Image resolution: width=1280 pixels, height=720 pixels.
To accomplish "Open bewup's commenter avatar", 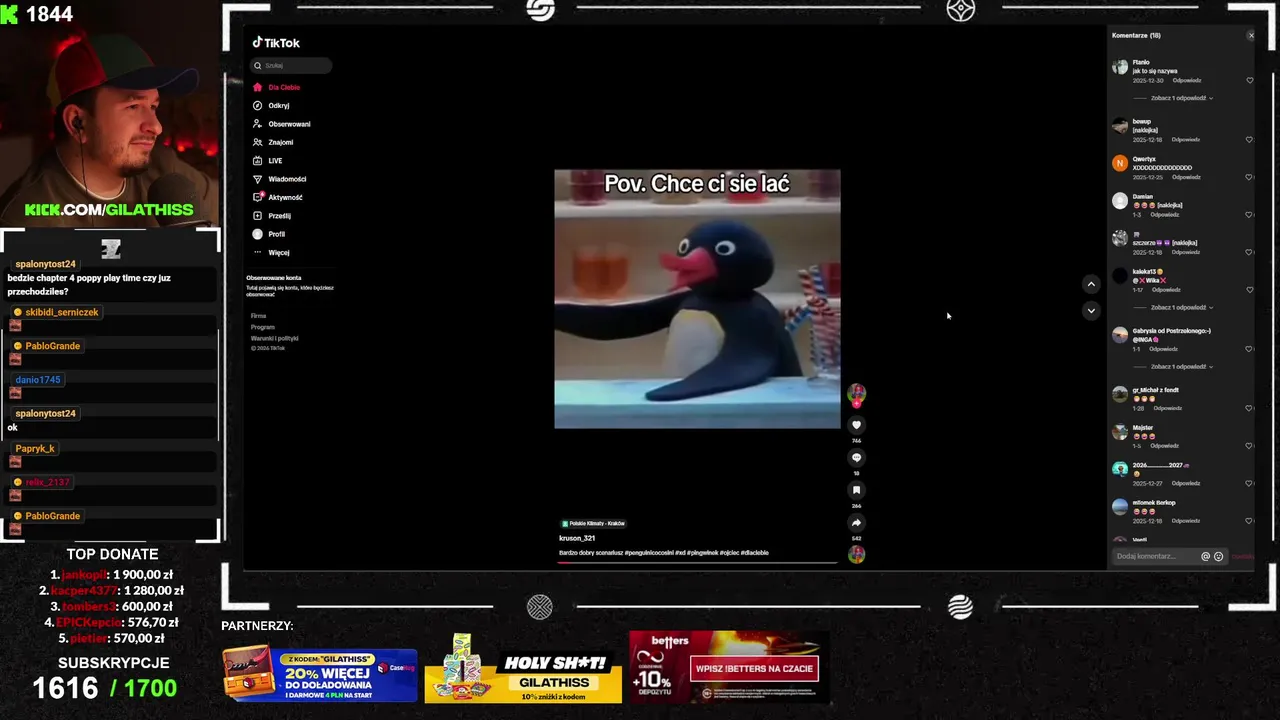I will click(1120, 126).
